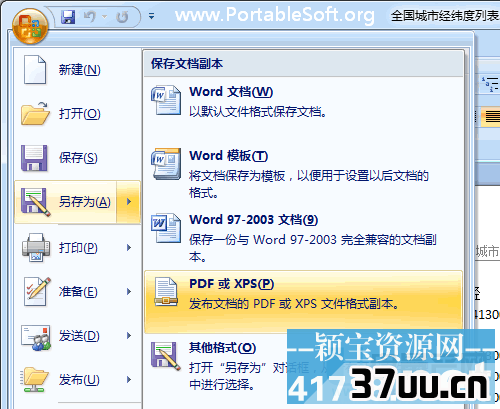The width and height of the screenshot is (500, 409).
Task: Expand the 打印(P) submenu arrow
Action: click(129, 248)
